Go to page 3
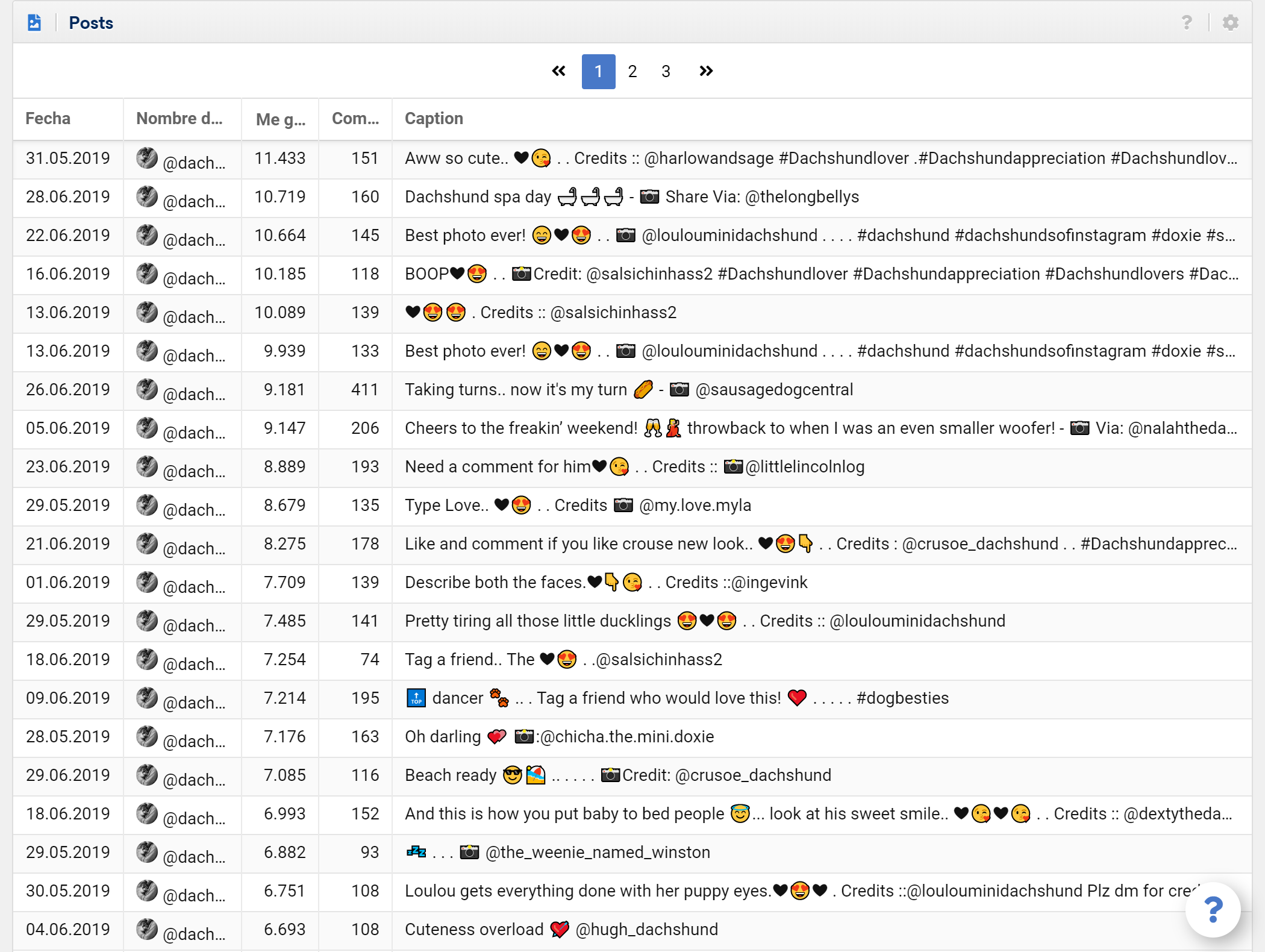 click(x=666, y=71)
